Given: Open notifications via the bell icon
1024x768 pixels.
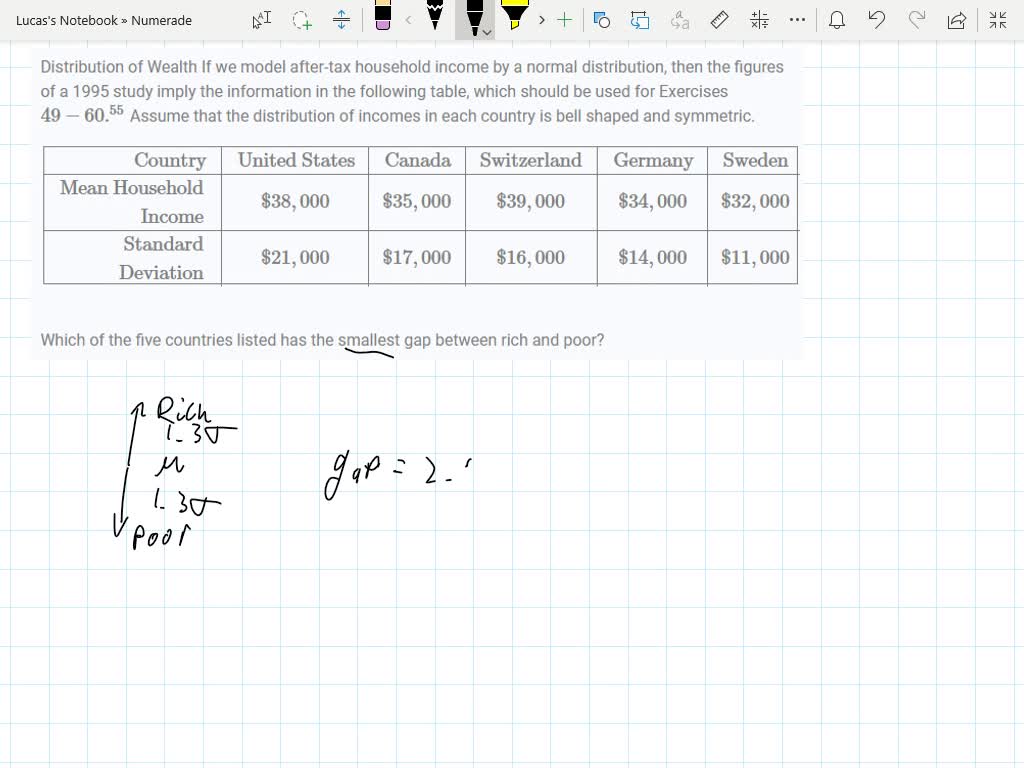Looking at the screenshot, I should point(837,20).
